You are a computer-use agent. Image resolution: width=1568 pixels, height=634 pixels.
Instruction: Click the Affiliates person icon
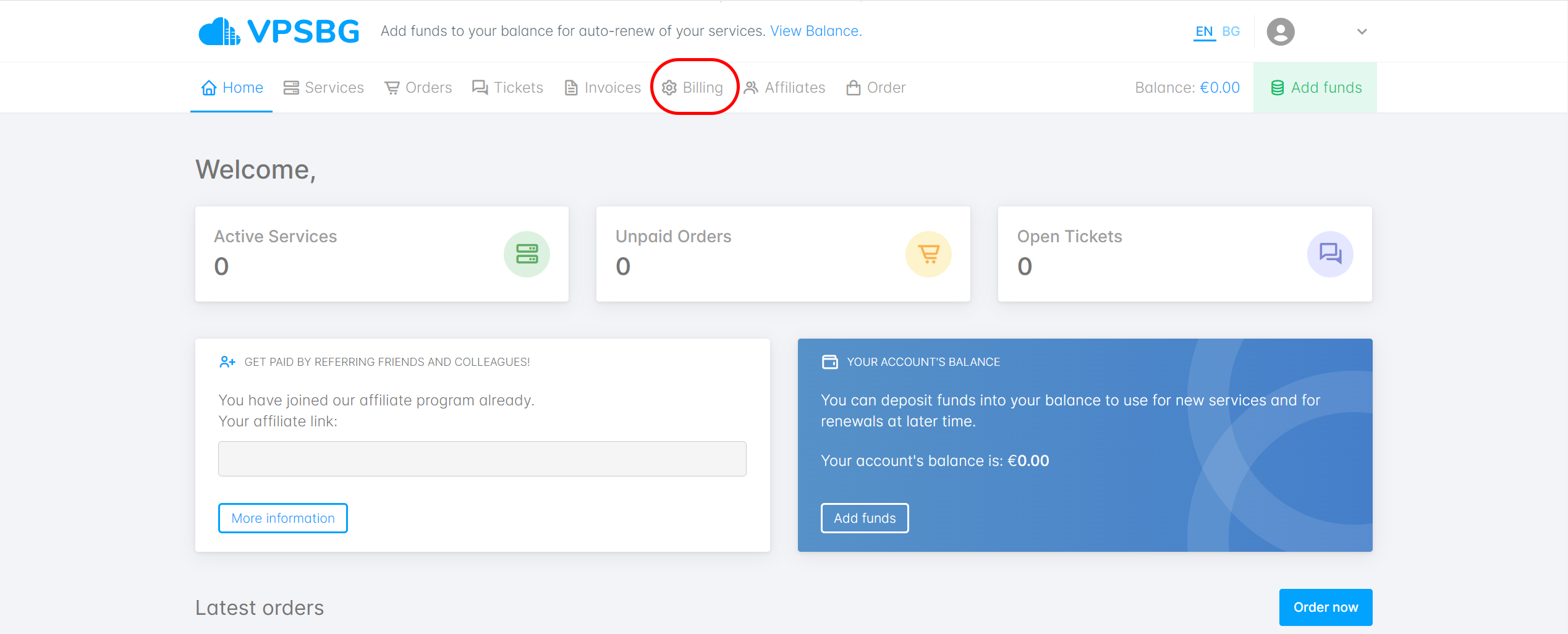pyautogui.click(x=751, y=88)
